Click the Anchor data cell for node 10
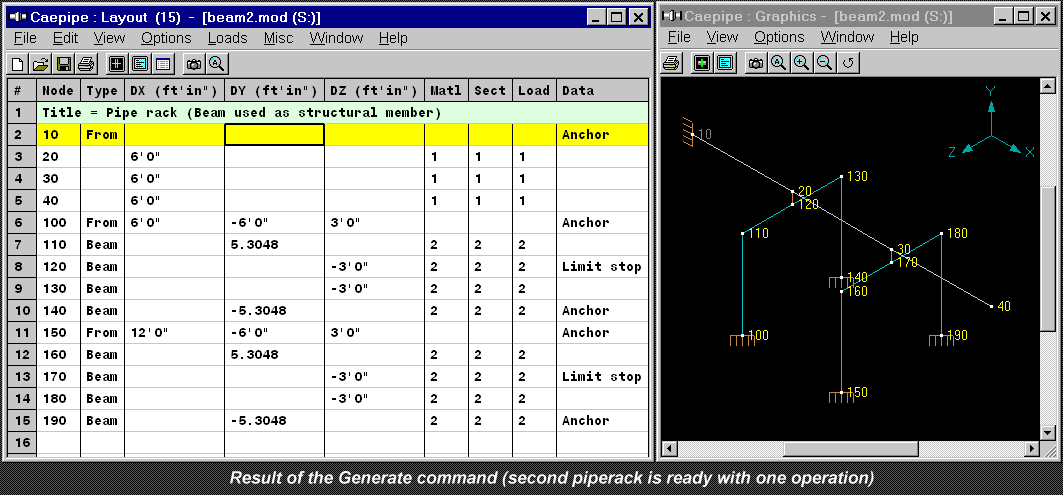 (602, 134)
